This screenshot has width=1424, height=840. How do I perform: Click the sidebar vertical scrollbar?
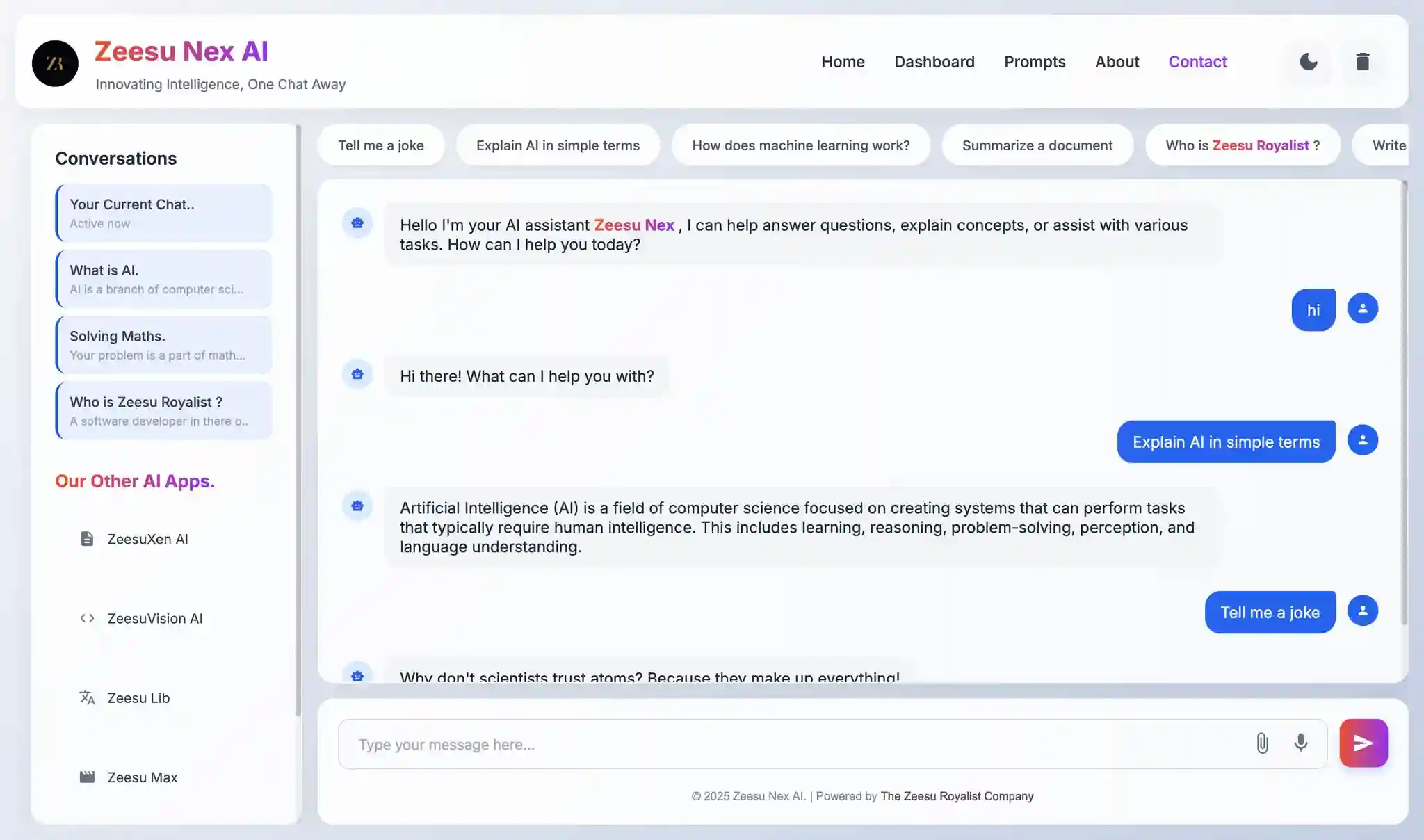[298, 420]
